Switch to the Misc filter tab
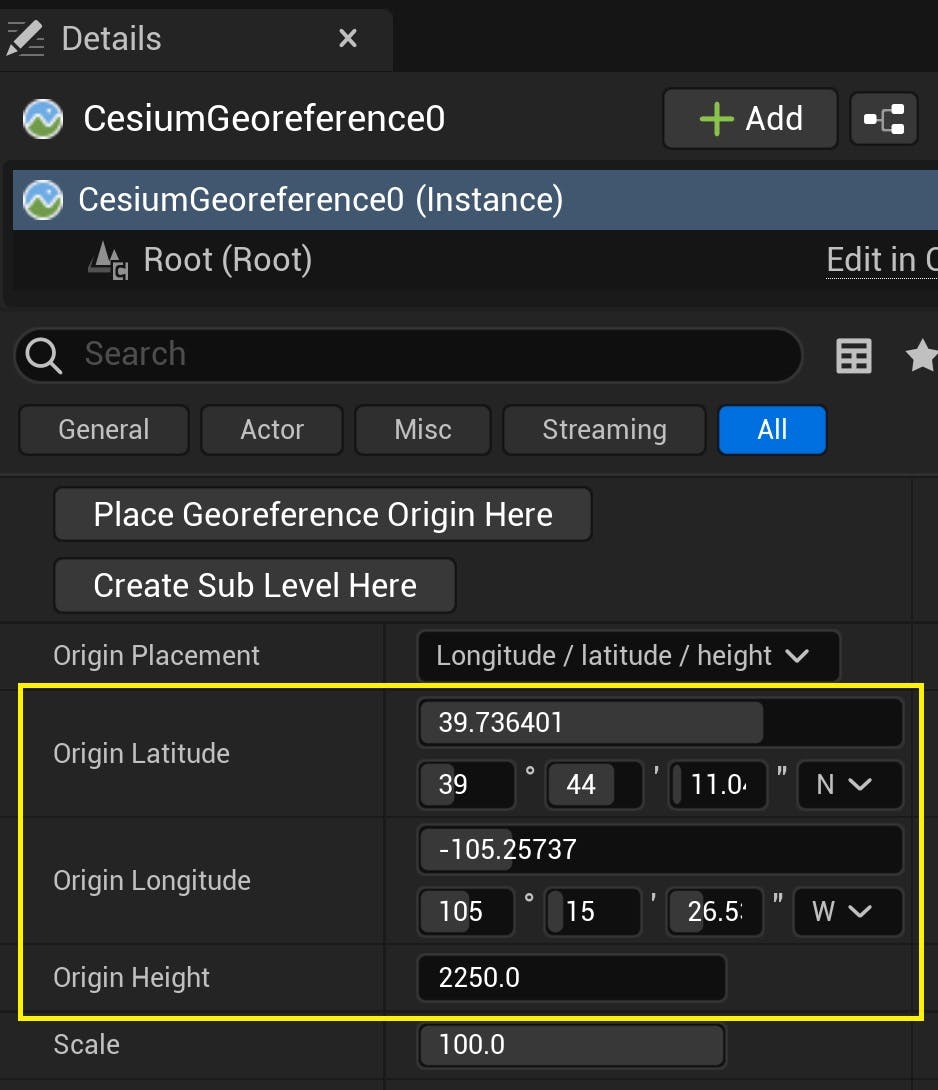The width and height of the screenshot is (938, 1090). pyautogui.click(x=423, y=430)
